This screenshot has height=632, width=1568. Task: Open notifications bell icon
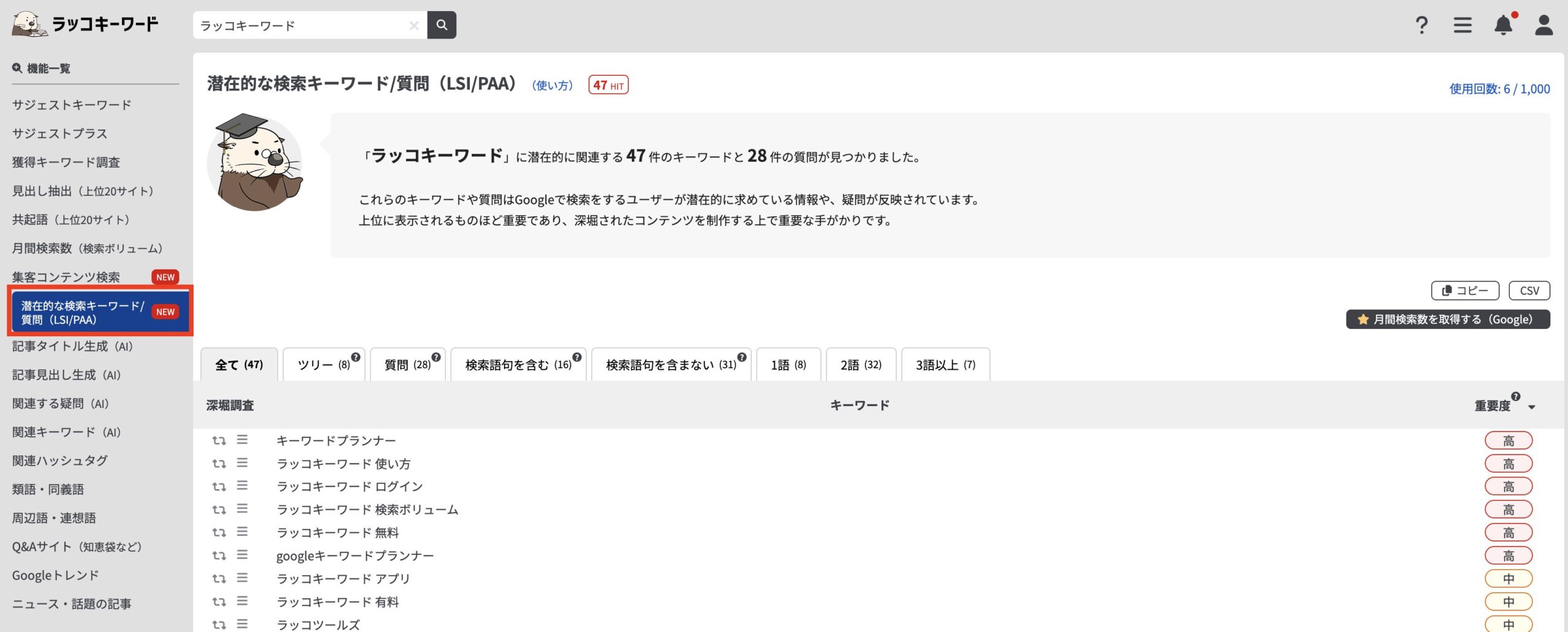click(x=1504, y=25)
